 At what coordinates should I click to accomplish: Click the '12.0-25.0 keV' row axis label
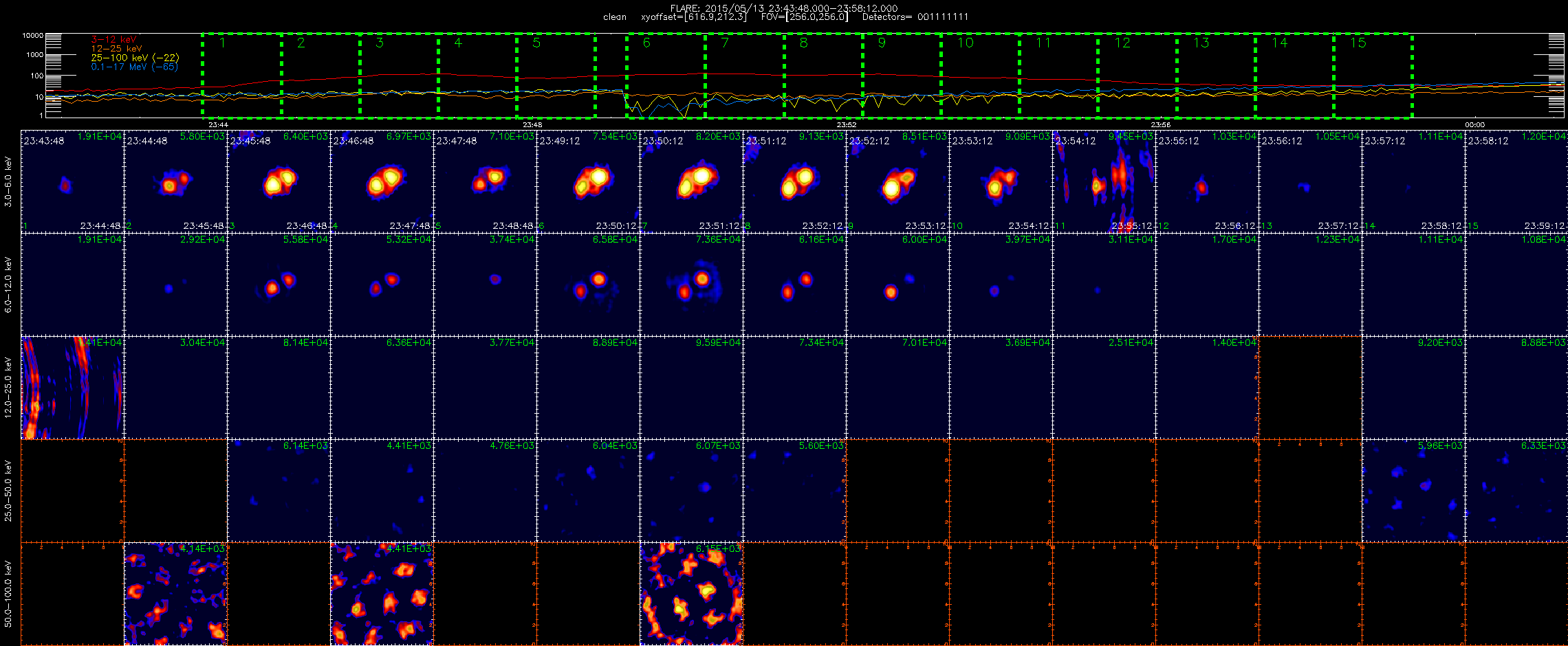coord(8,388)
